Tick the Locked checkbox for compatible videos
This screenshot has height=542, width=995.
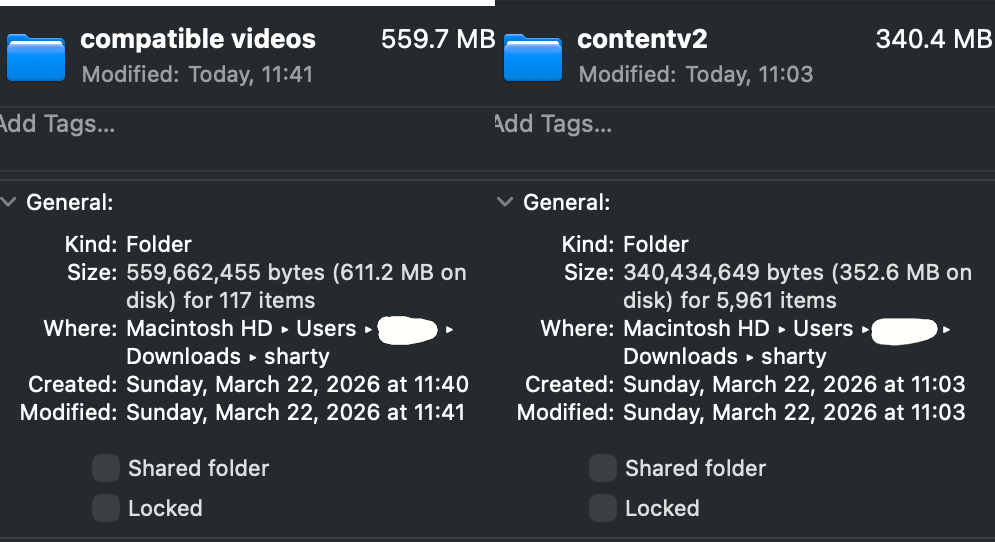click(x=106, y=508)
